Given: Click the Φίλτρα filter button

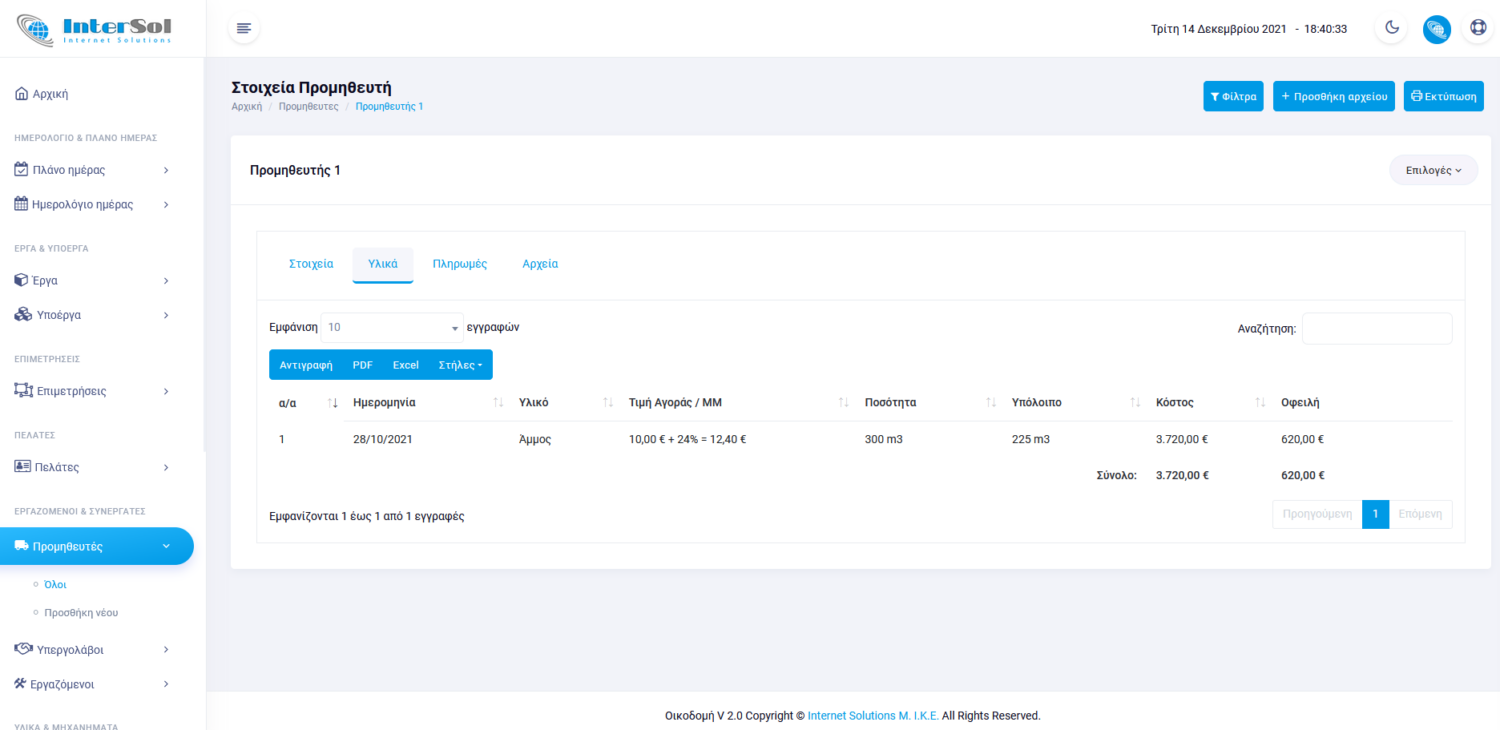Looking at the screenshot, I should pyautogui.click(x=1233, y=97).
